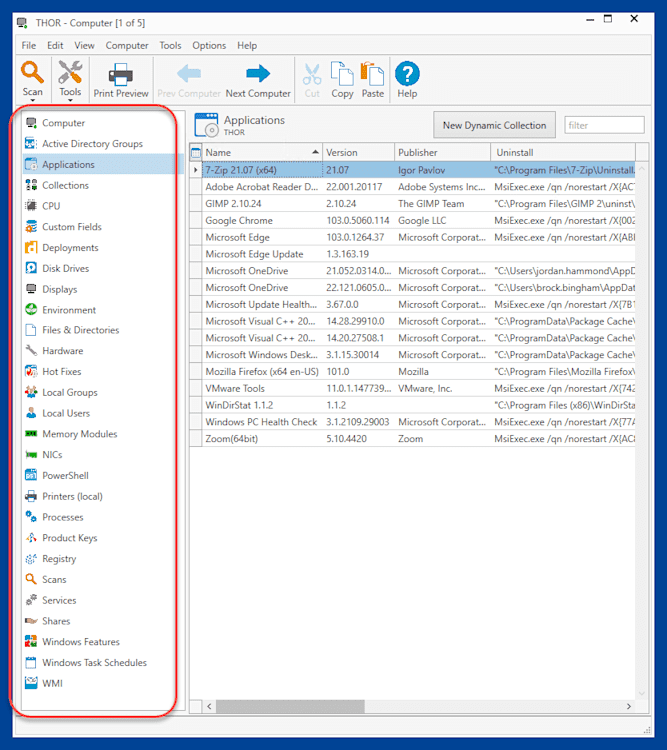This screenshot has height=750, width=667.
Task: Open Displays sidebar entry
Action: click(59, 289)
